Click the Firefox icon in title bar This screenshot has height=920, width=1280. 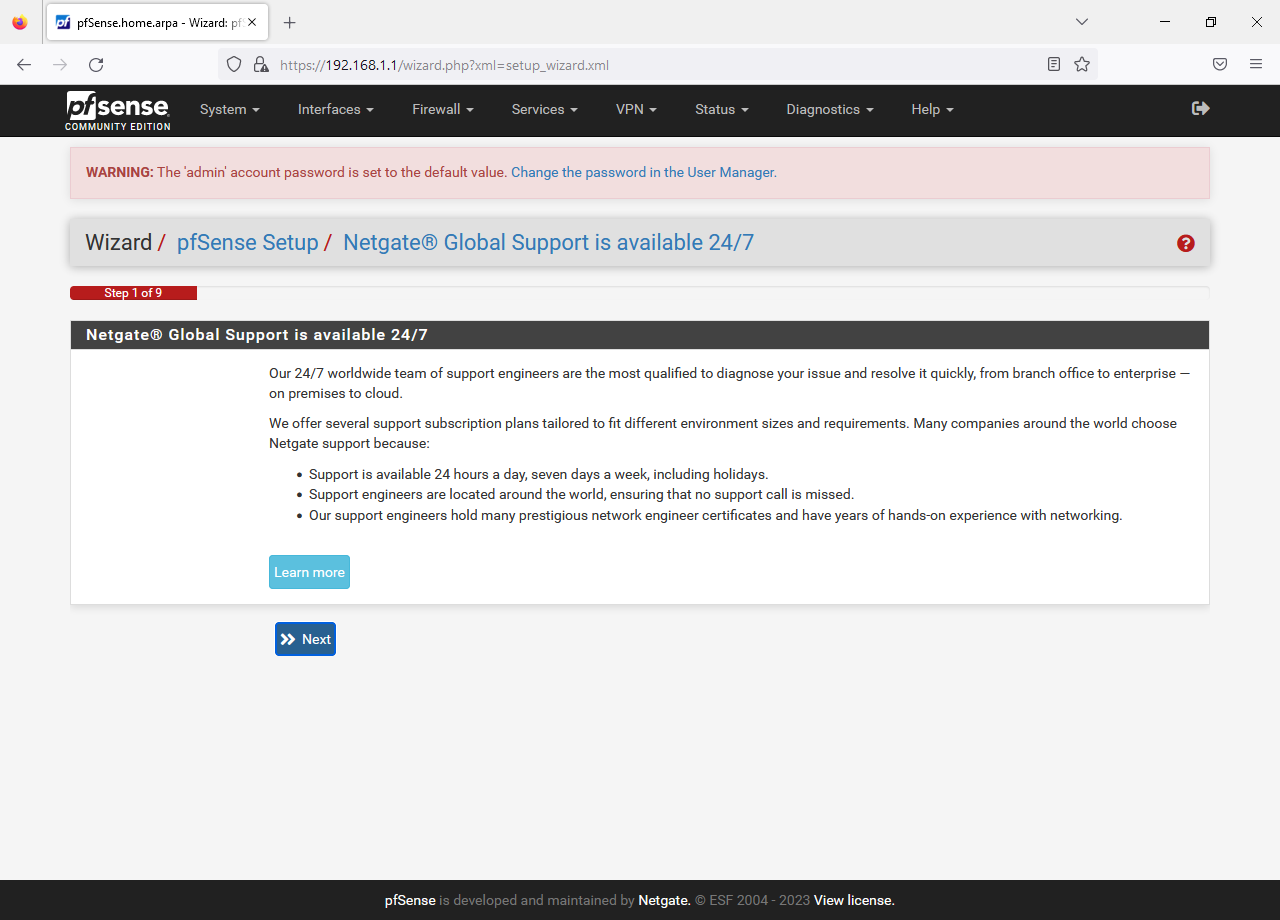20,22
